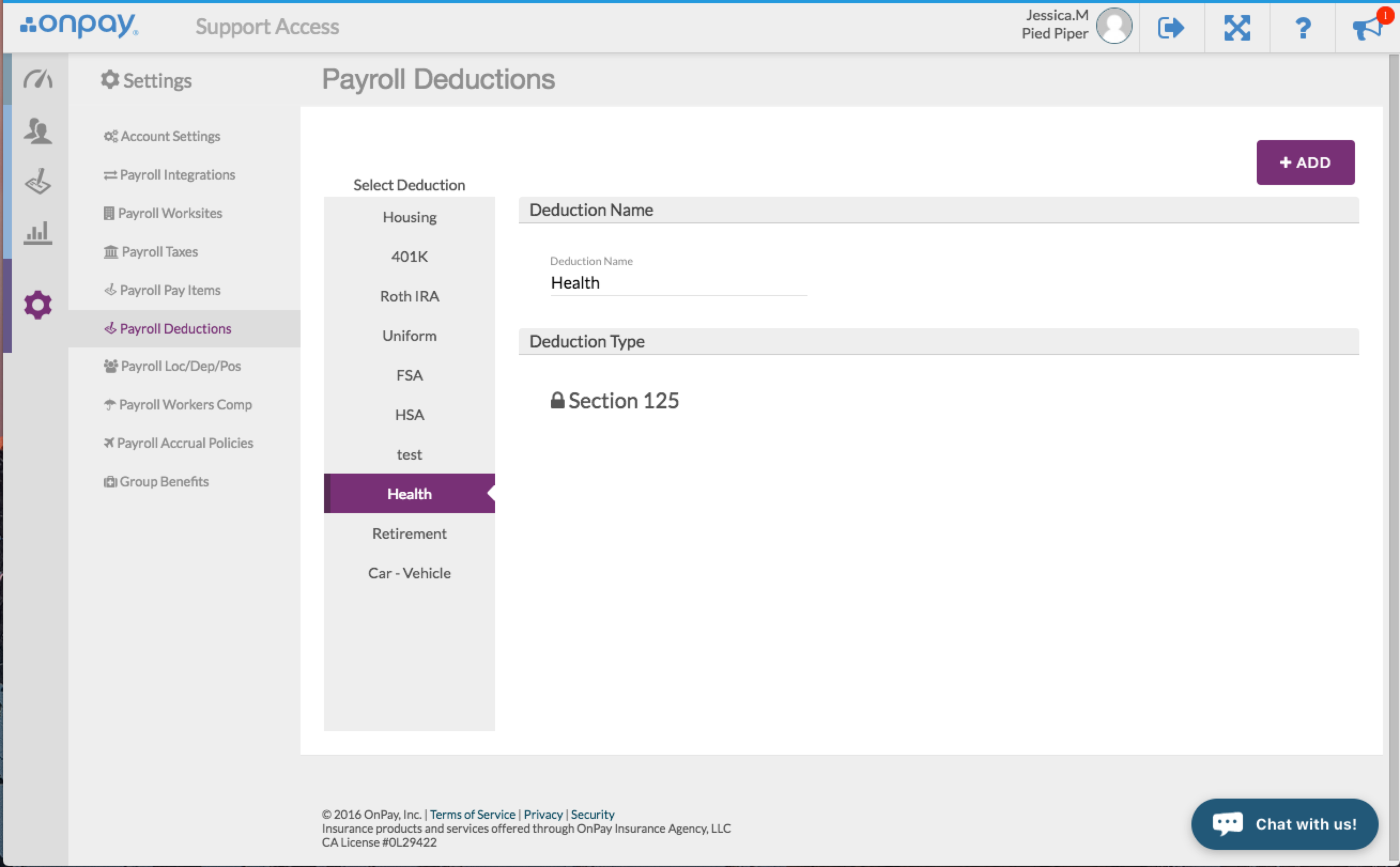Click the Support Access header text

(267, 26)
